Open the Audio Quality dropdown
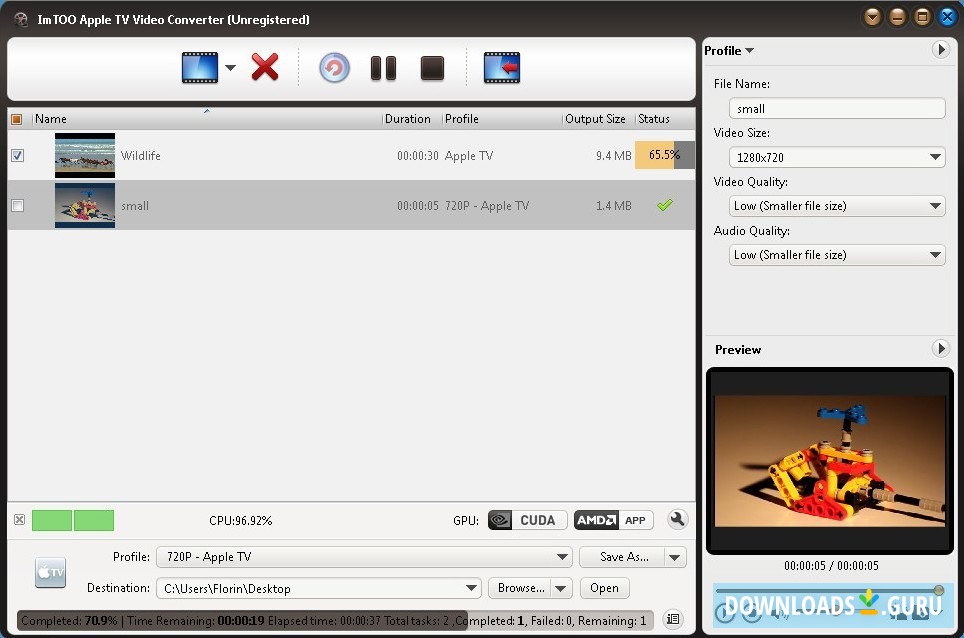The width and height of the screenshot is (964, 638). [x=837, y=254]
